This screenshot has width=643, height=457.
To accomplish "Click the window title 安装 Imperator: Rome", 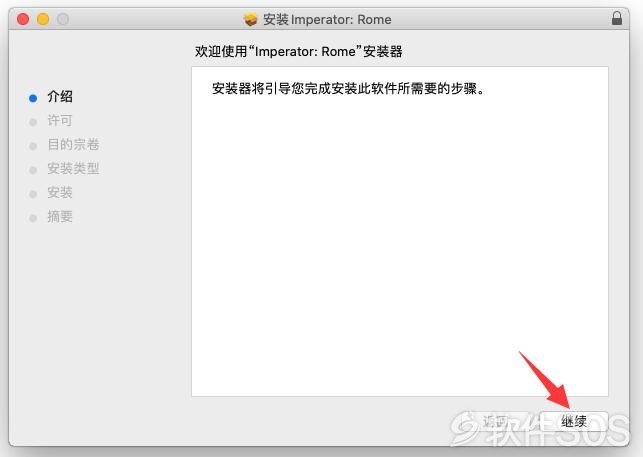I will (327, 19).
